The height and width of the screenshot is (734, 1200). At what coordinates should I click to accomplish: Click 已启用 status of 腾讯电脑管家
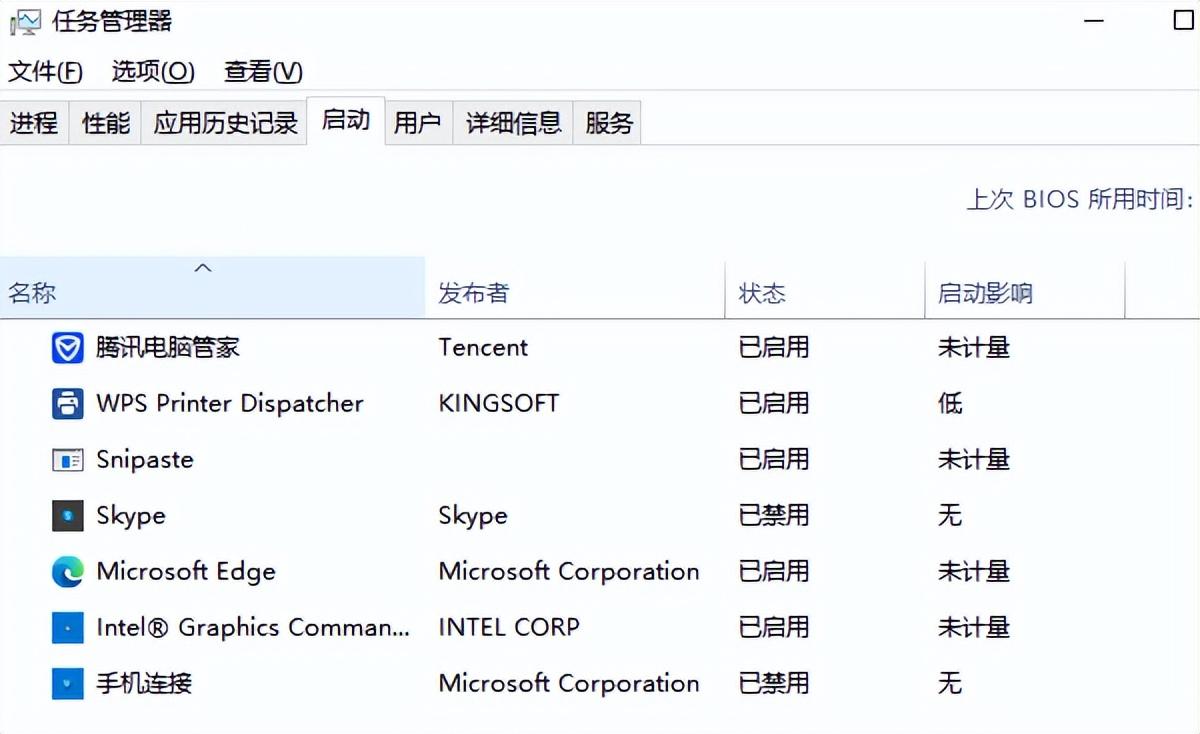coord(774,348)
